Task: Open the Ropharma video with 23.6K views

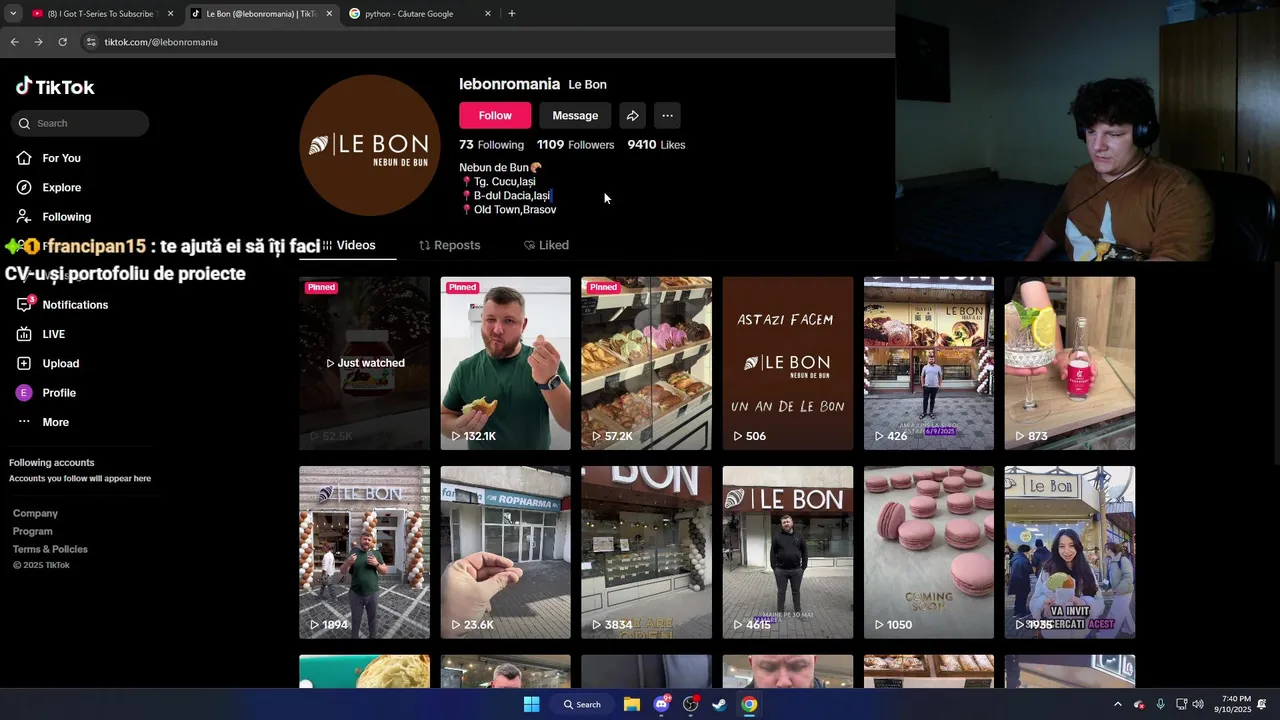Action: 505,552
